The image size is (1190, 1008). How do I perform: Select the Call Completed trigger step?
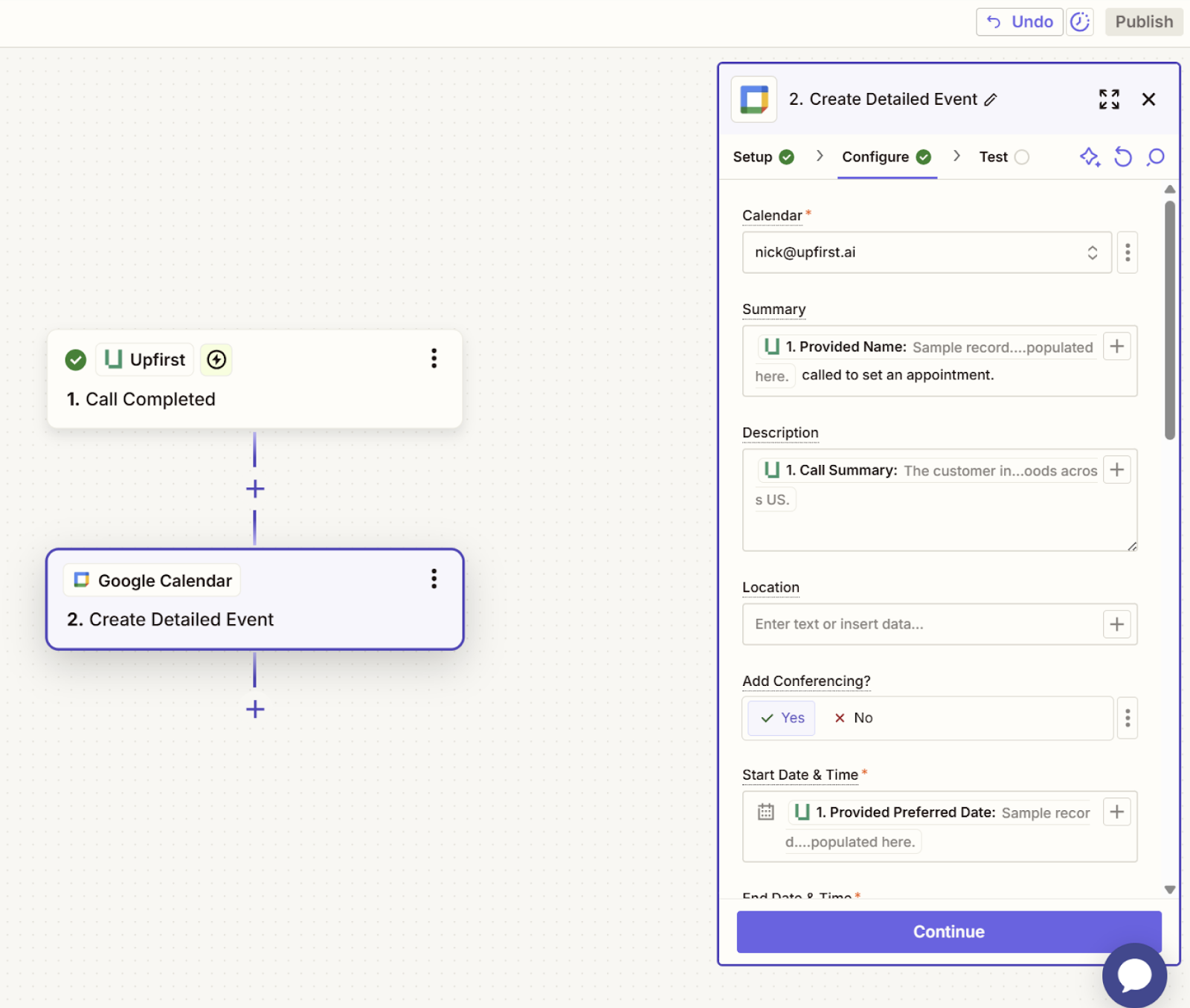coord(255,379)
